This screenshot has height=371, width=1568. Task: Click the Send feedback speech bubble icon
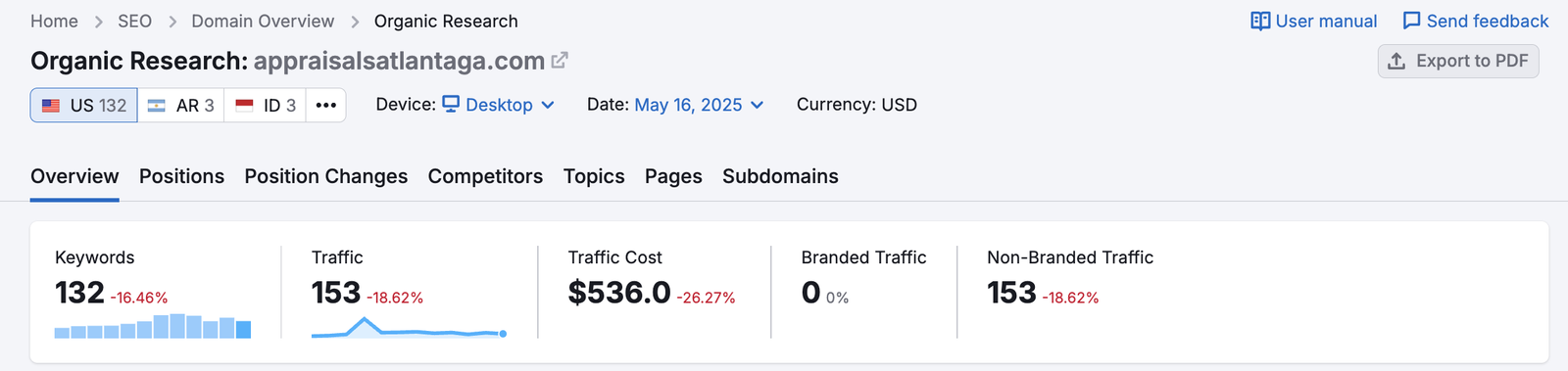point(1411,22)
